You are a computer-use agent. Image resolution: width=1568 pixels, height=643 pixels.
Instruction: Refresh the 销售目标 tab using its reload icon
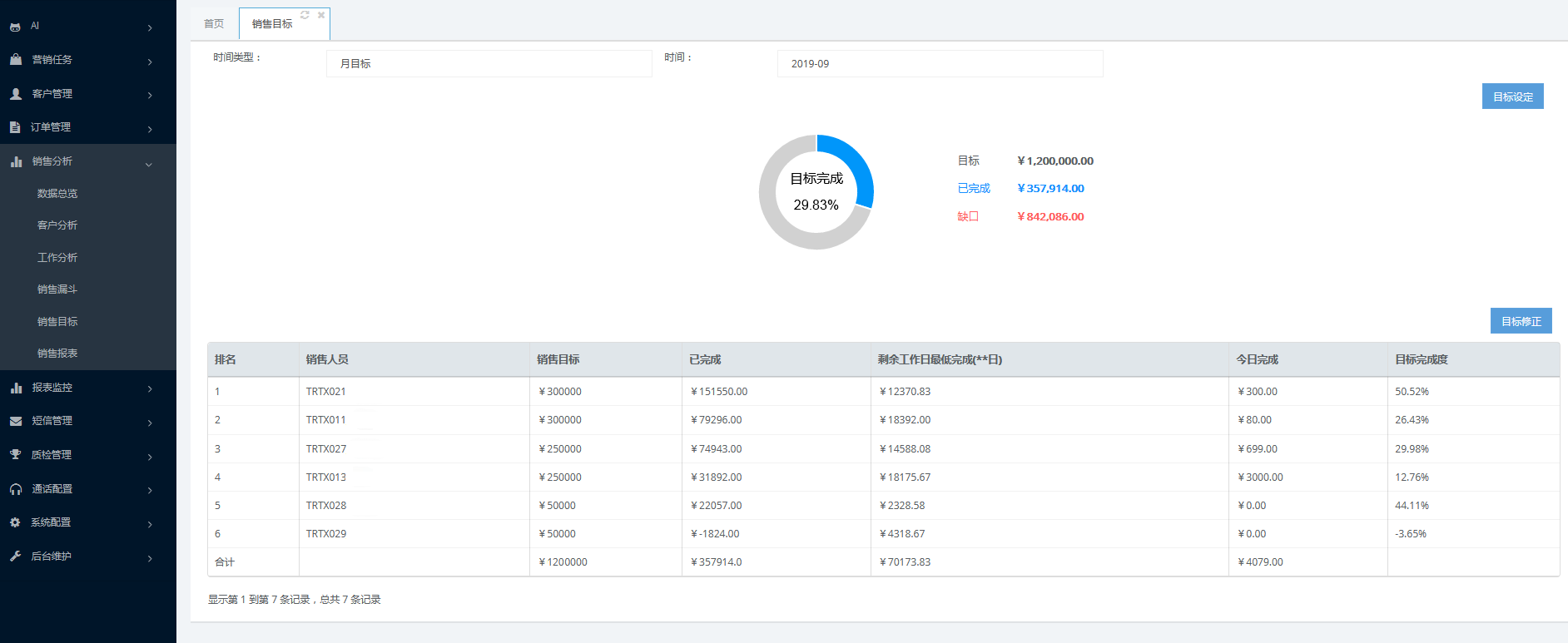point(305,15)
